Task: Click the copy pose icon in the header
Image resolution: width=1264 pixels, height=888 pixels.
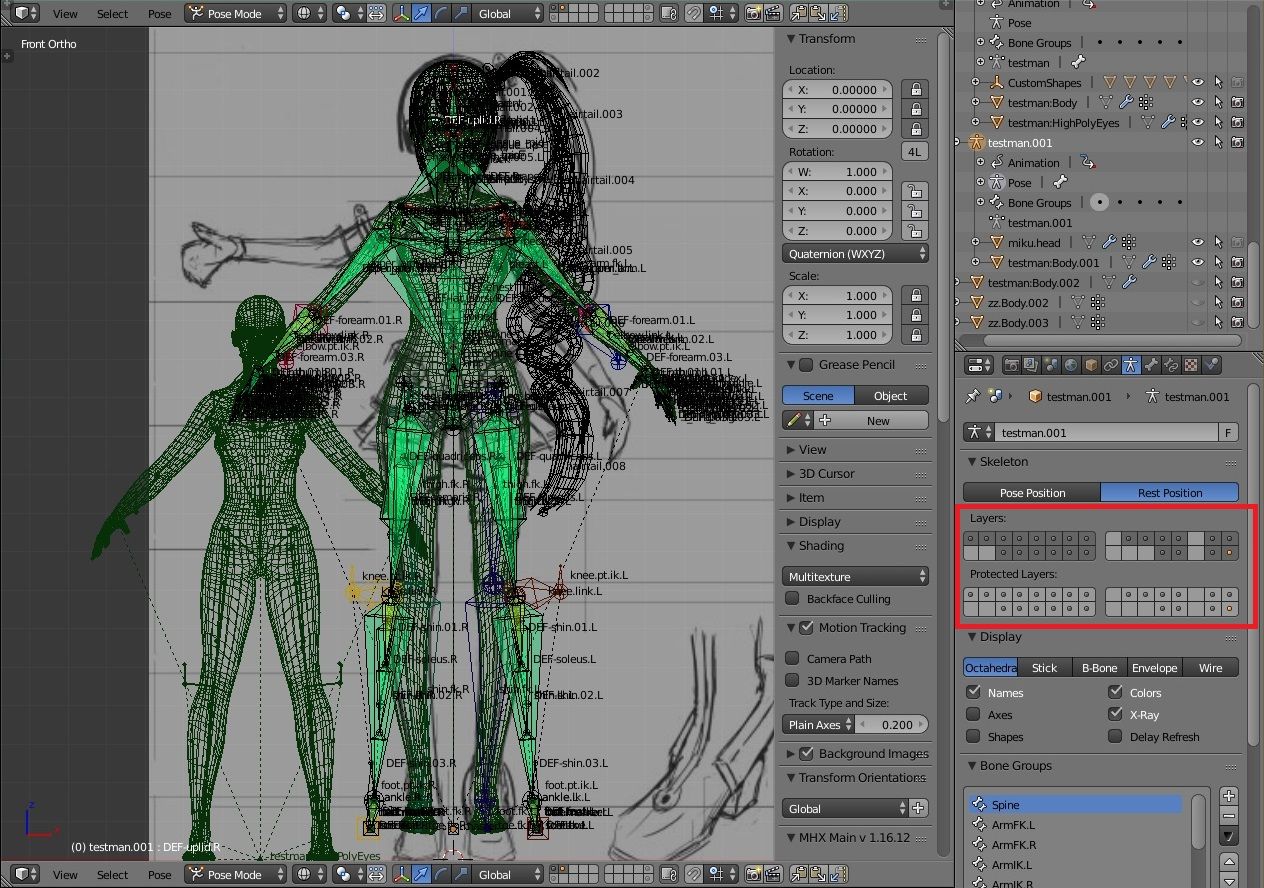Action: click(799, 13)
